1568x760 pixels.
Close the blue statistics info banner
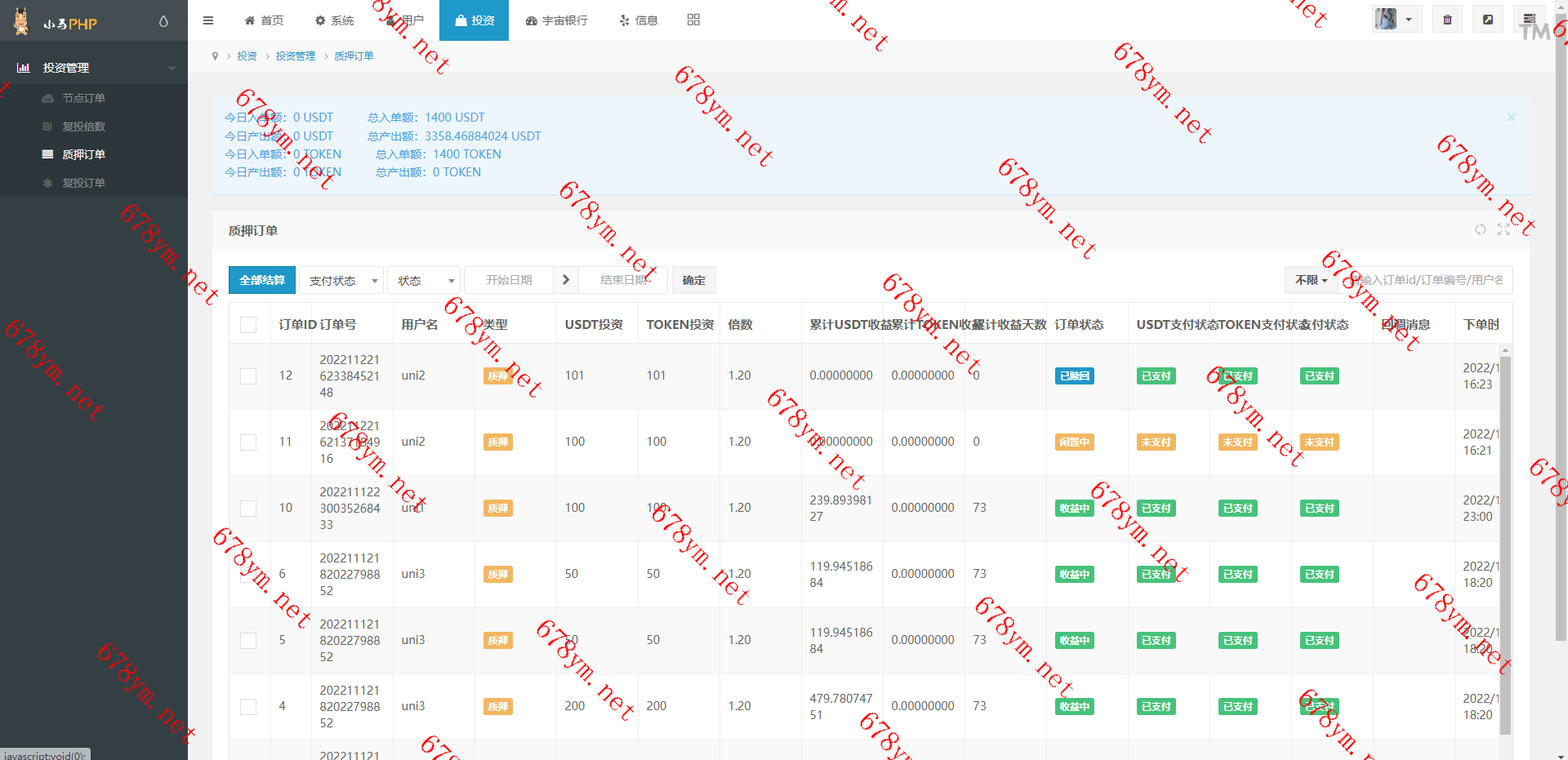click(x=1511, y=118)
